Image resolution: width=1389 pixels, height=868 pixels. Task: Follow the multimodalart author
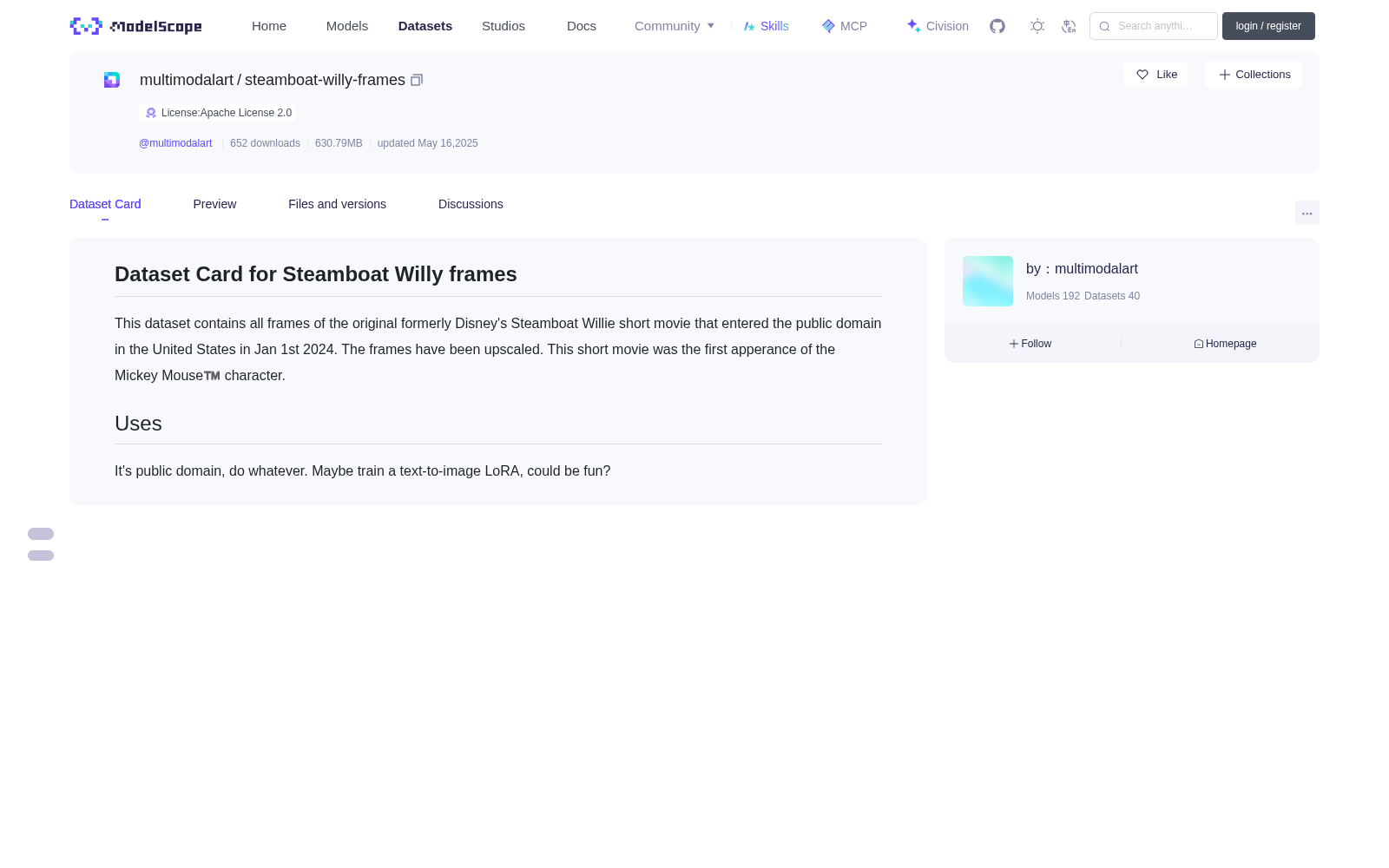(1030, 344)
